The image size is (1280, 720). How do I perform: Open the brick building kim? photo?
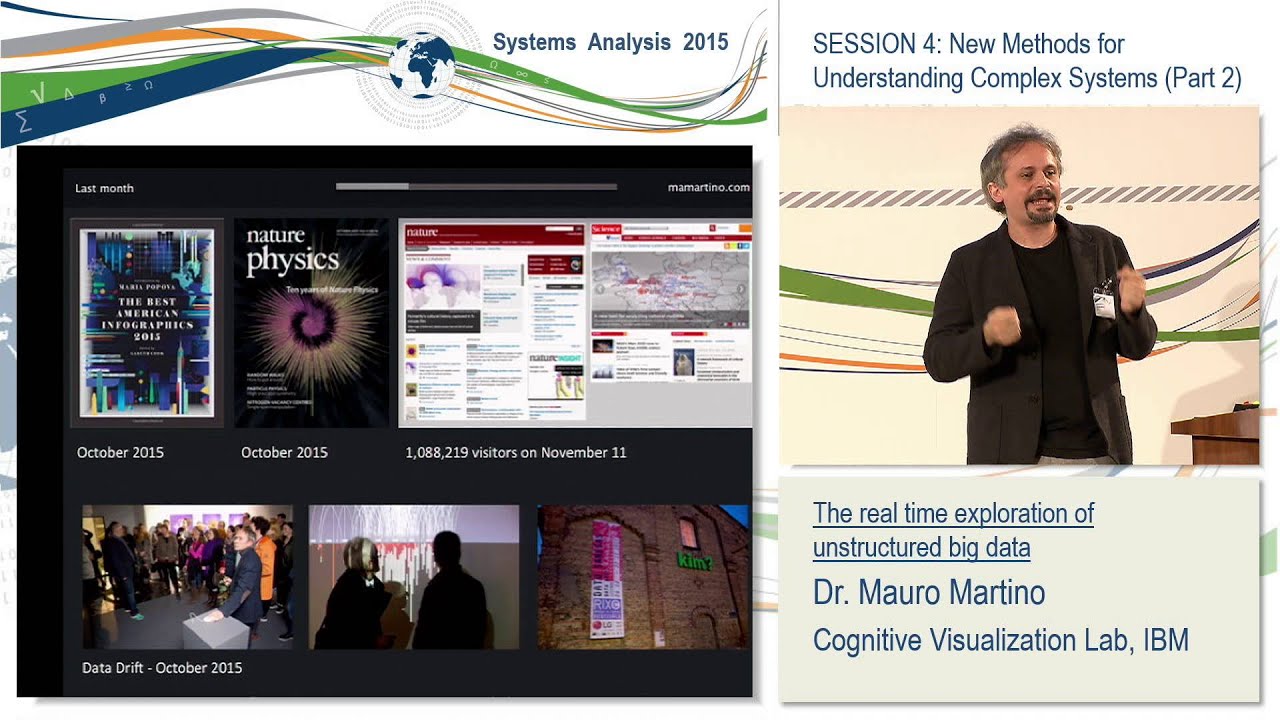[x=643, y=577]
